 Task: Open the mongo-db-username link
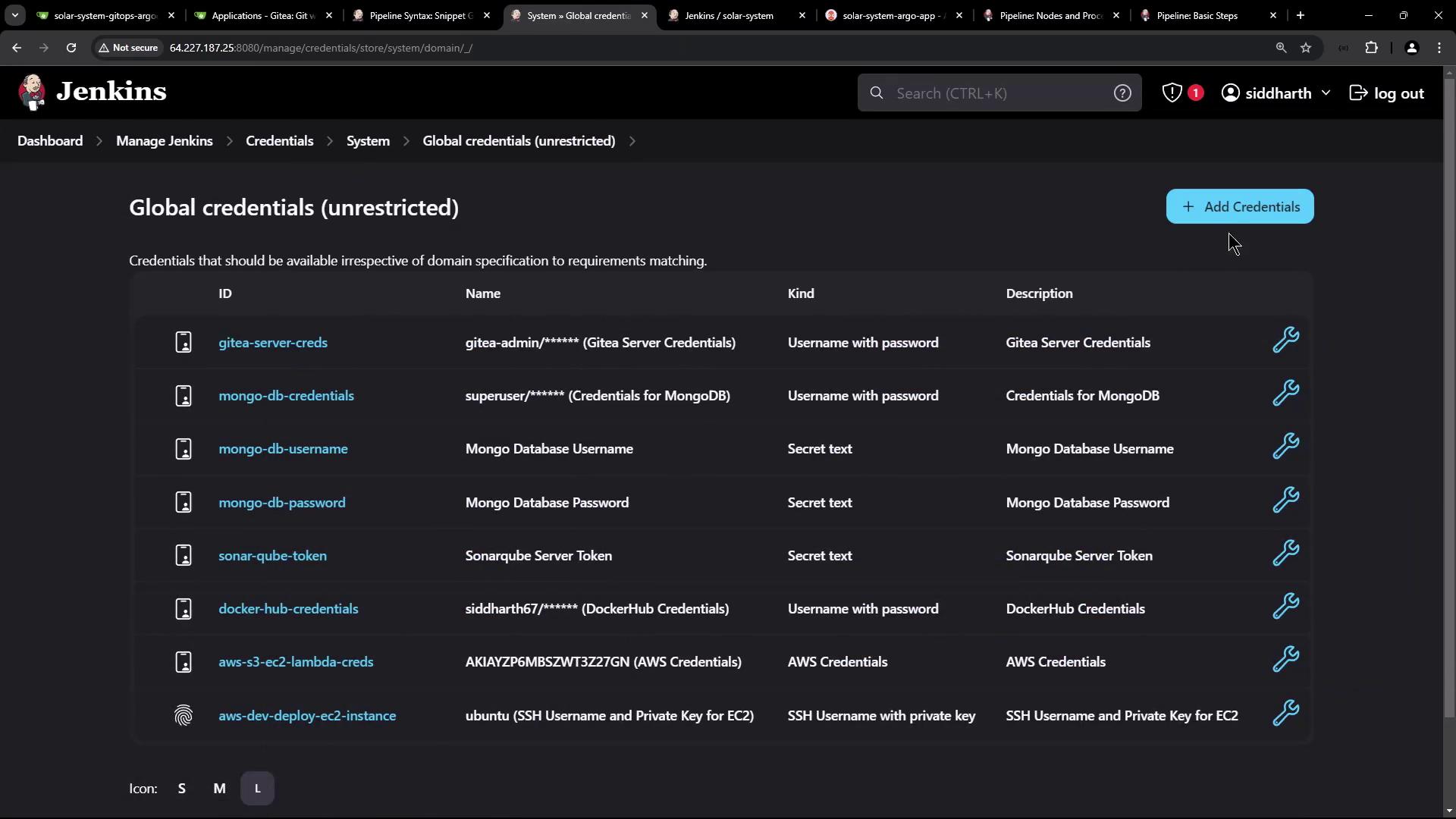click(x=283, y=449)
